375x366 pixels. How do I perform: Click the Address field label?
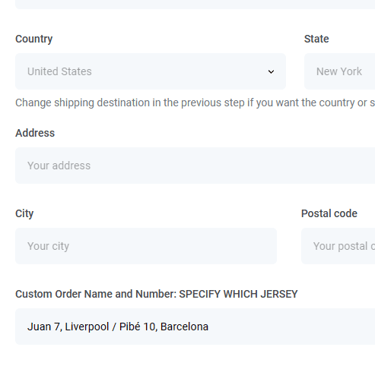point(35,133)
